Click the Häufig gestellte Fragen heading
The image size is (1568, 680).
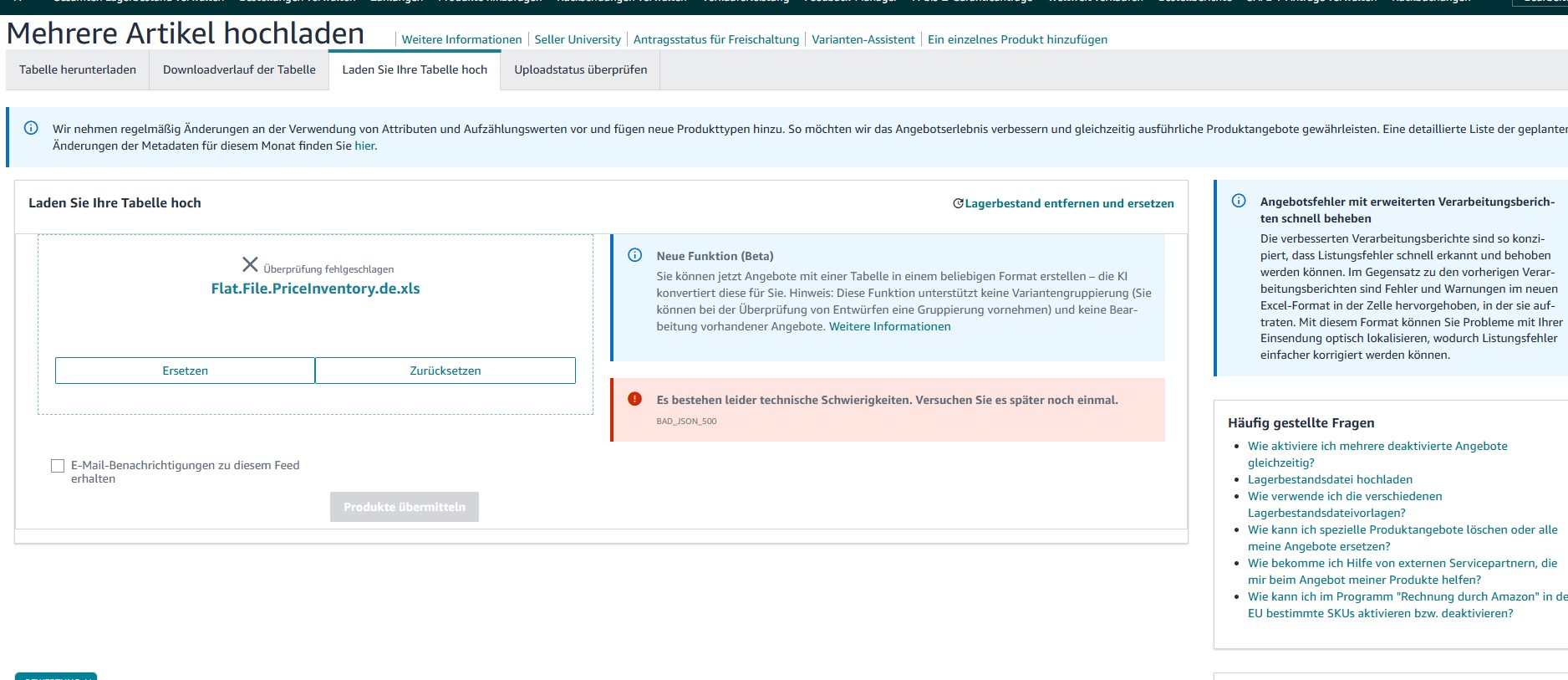(x=1301, y=423)
